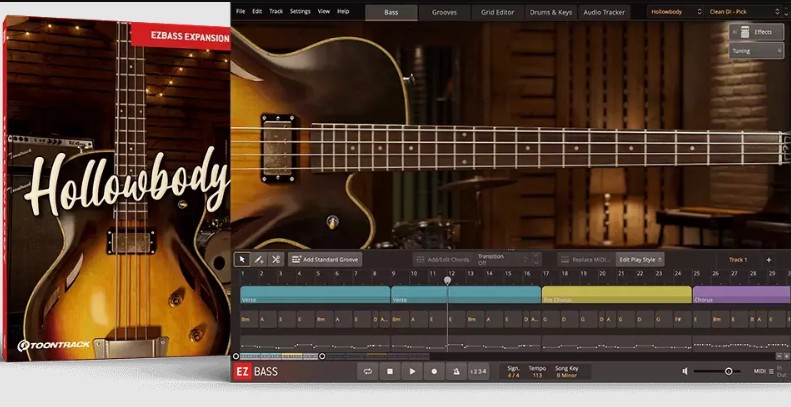
Task: Open the Settings menu
Action: (300, 11)
